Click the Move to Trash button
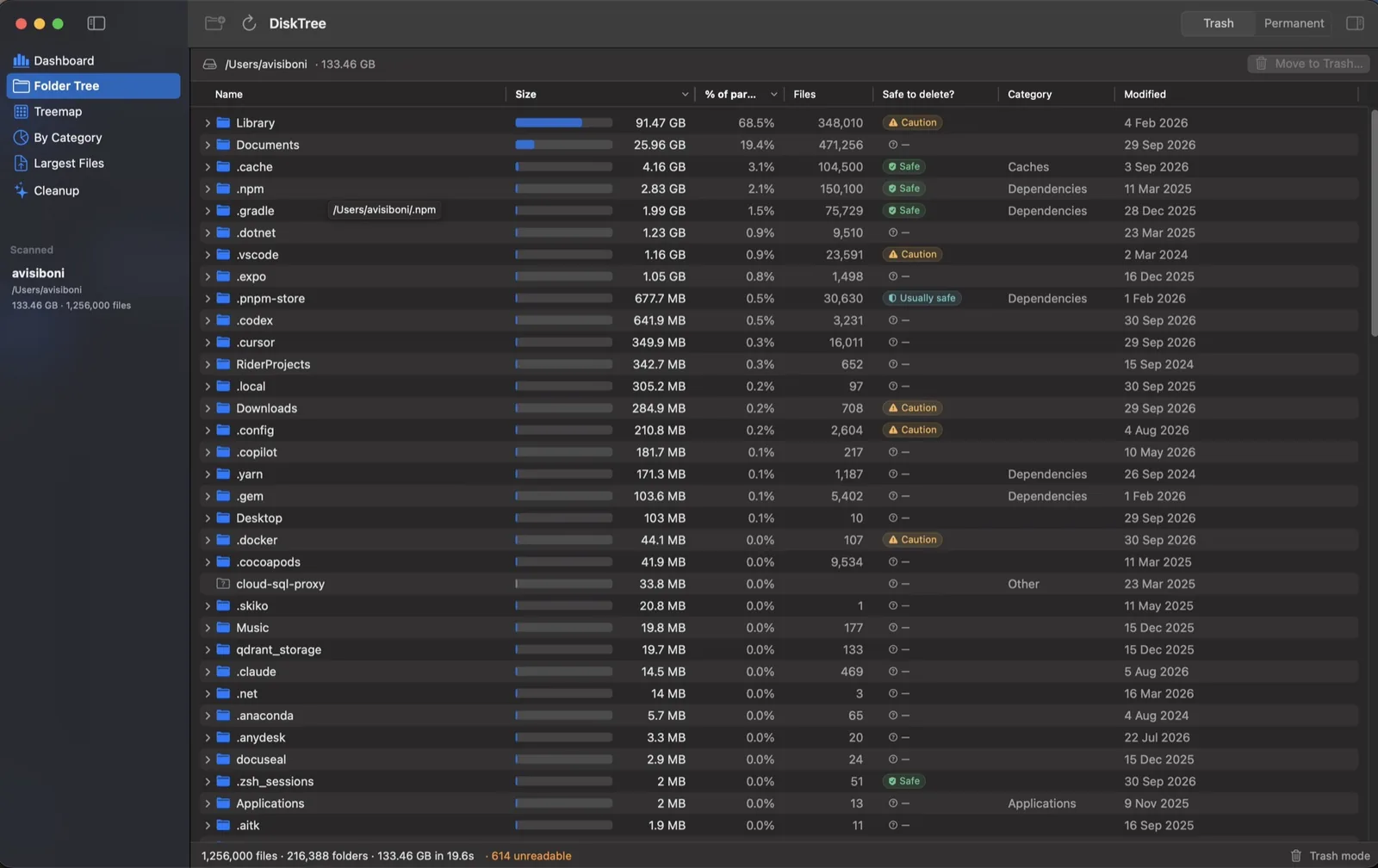1378x868 pixels. click(x=1308, y=64)
